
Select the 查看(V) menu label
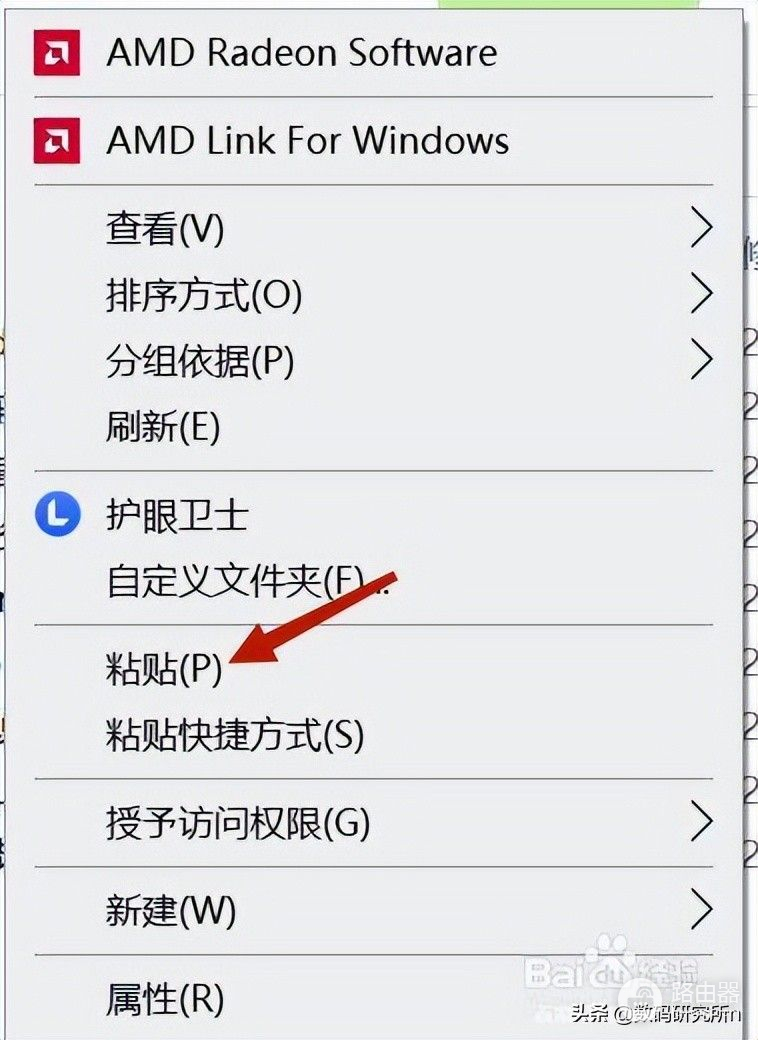(164, 228)
